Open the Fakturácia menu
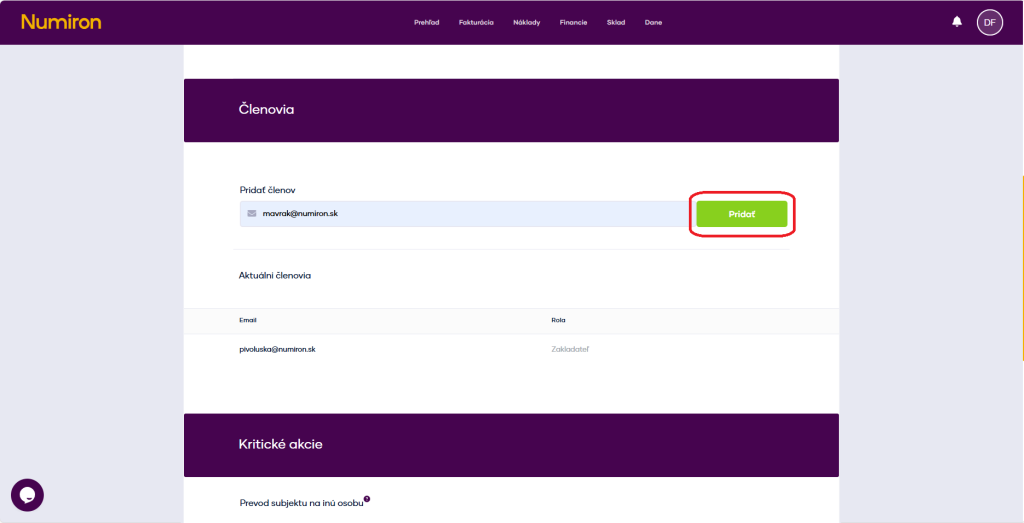 click(x=476, y=23)
